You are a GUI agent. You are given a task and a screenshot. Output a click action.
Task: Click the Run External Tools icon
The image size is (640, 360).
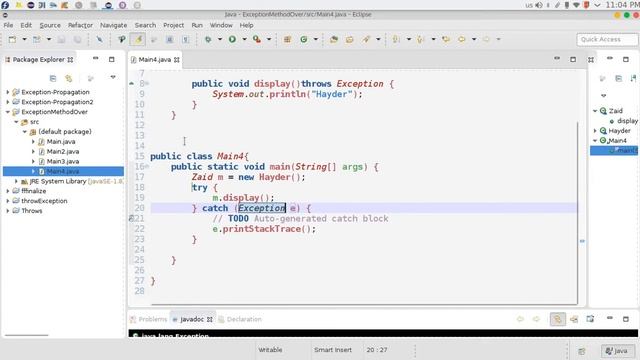257,39
